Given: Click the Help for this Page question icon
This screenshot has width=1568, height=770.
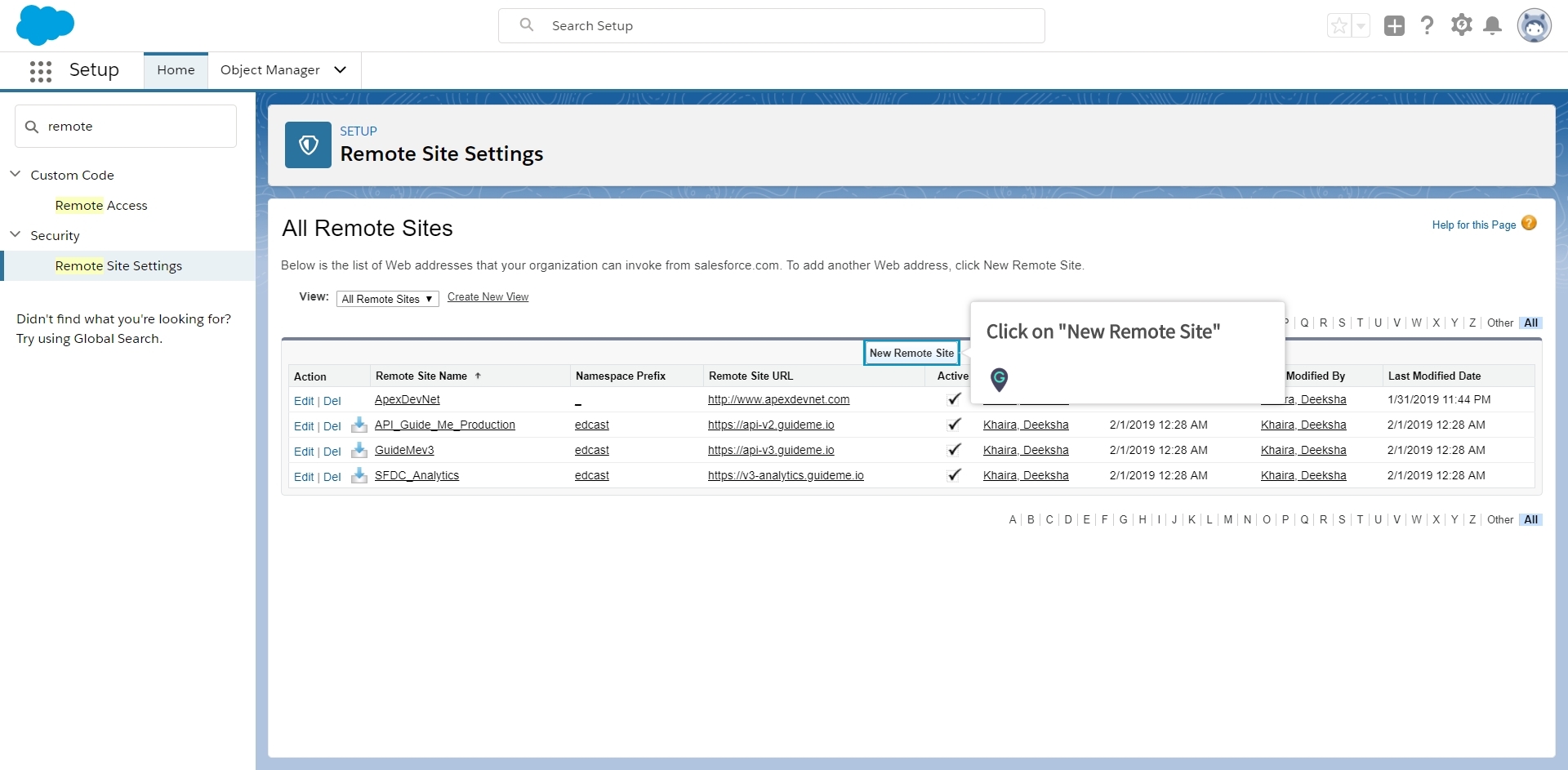Looking at the screenshot, I should coord(1529,223).
